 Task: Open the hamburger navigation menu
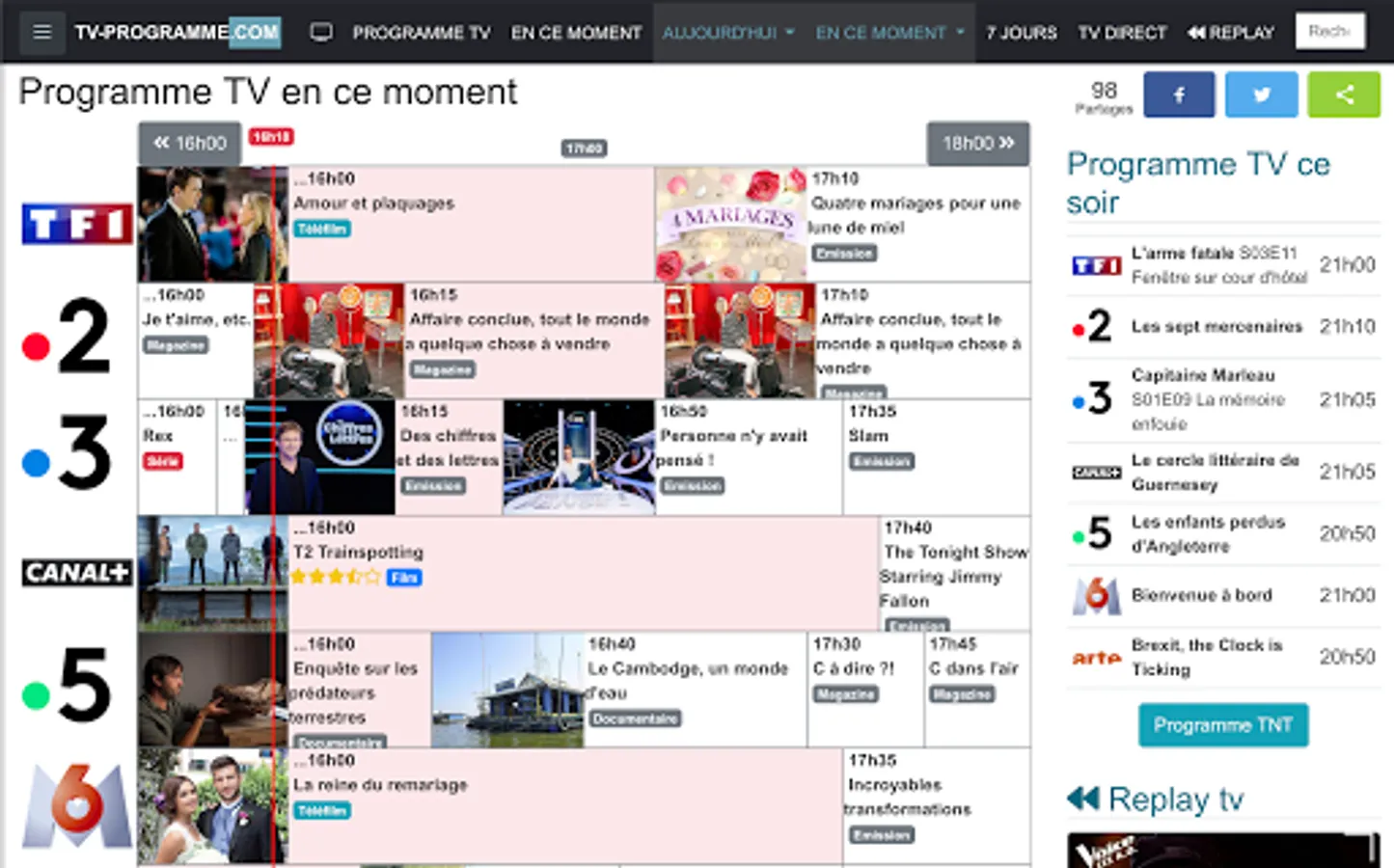tap(41, 32)
